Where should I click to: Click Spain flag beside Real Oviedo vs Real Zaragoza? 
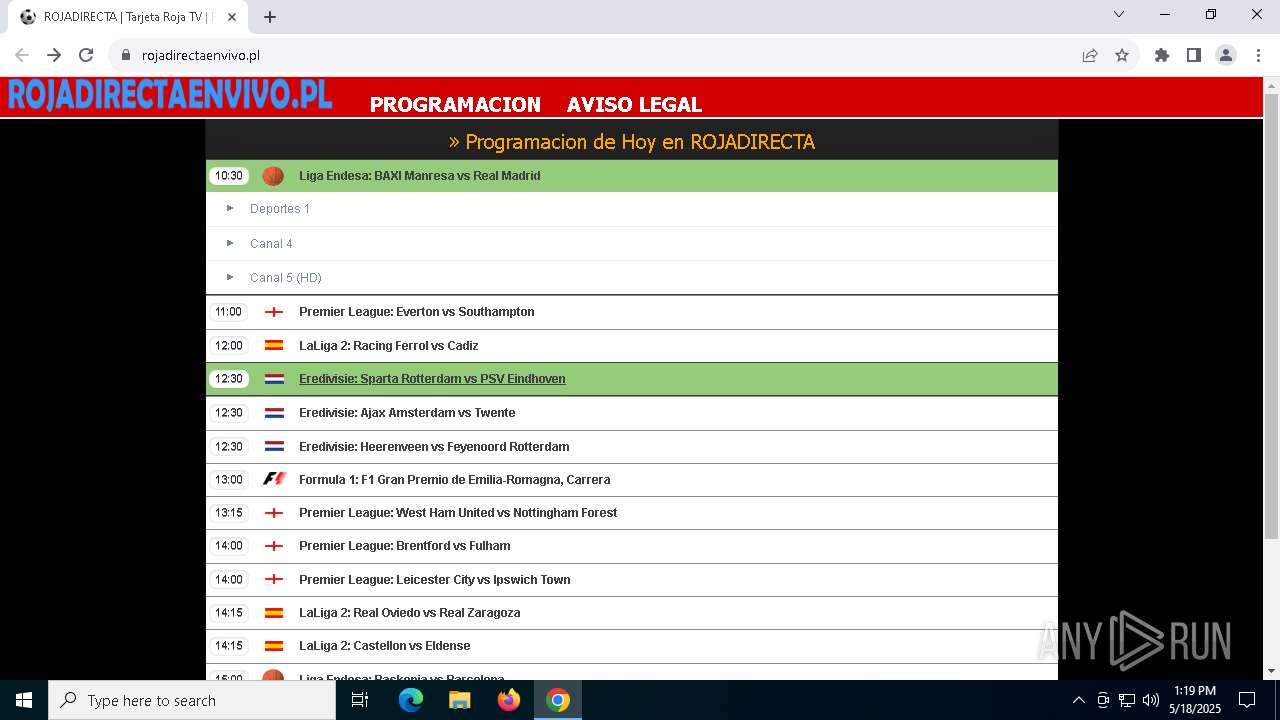274,613
